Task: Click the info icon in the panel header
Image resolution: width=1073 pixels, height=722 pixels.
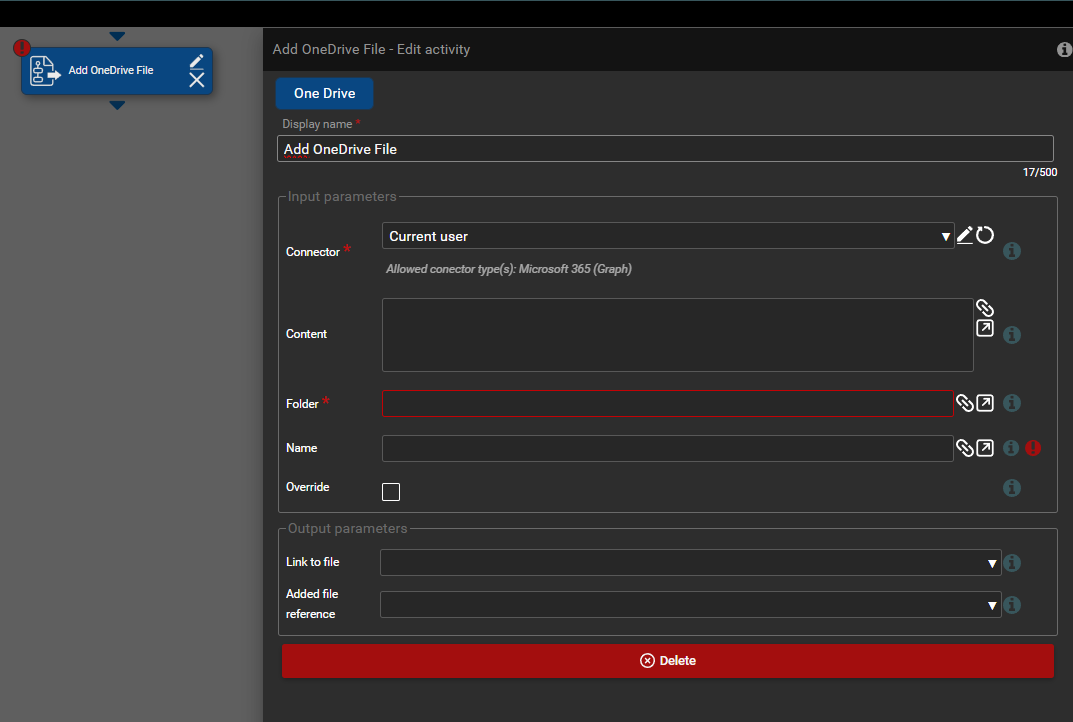Action: pos(1064,49)
